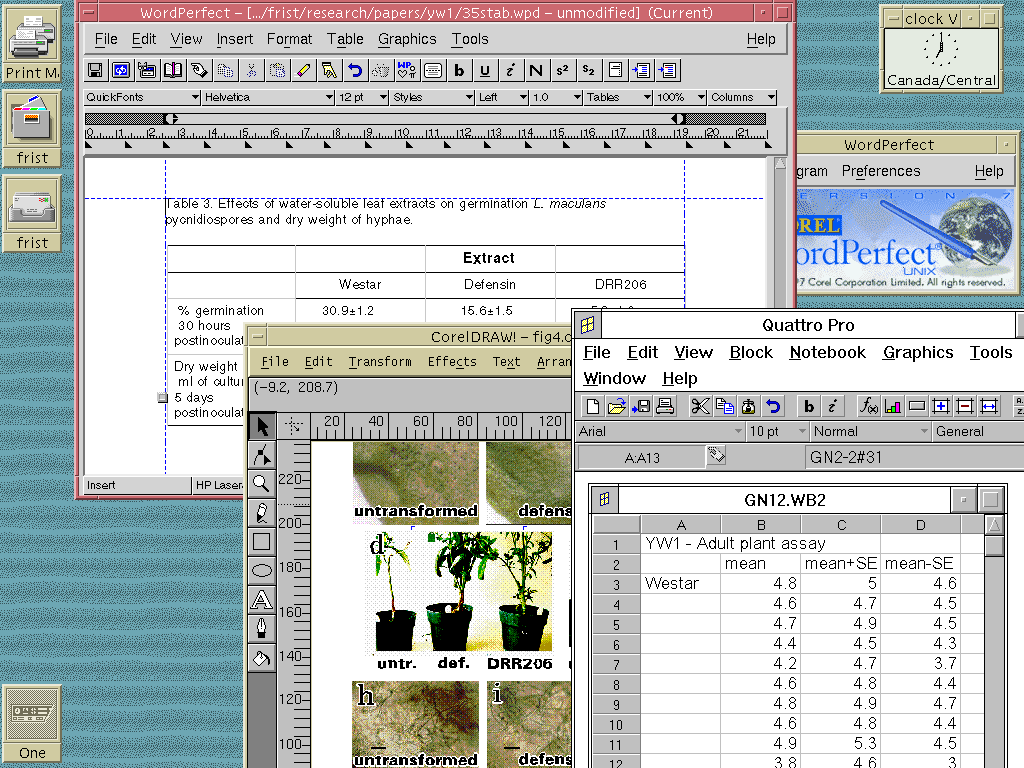
Task: Open the Left justification dropdown
Action: (502, 97)
